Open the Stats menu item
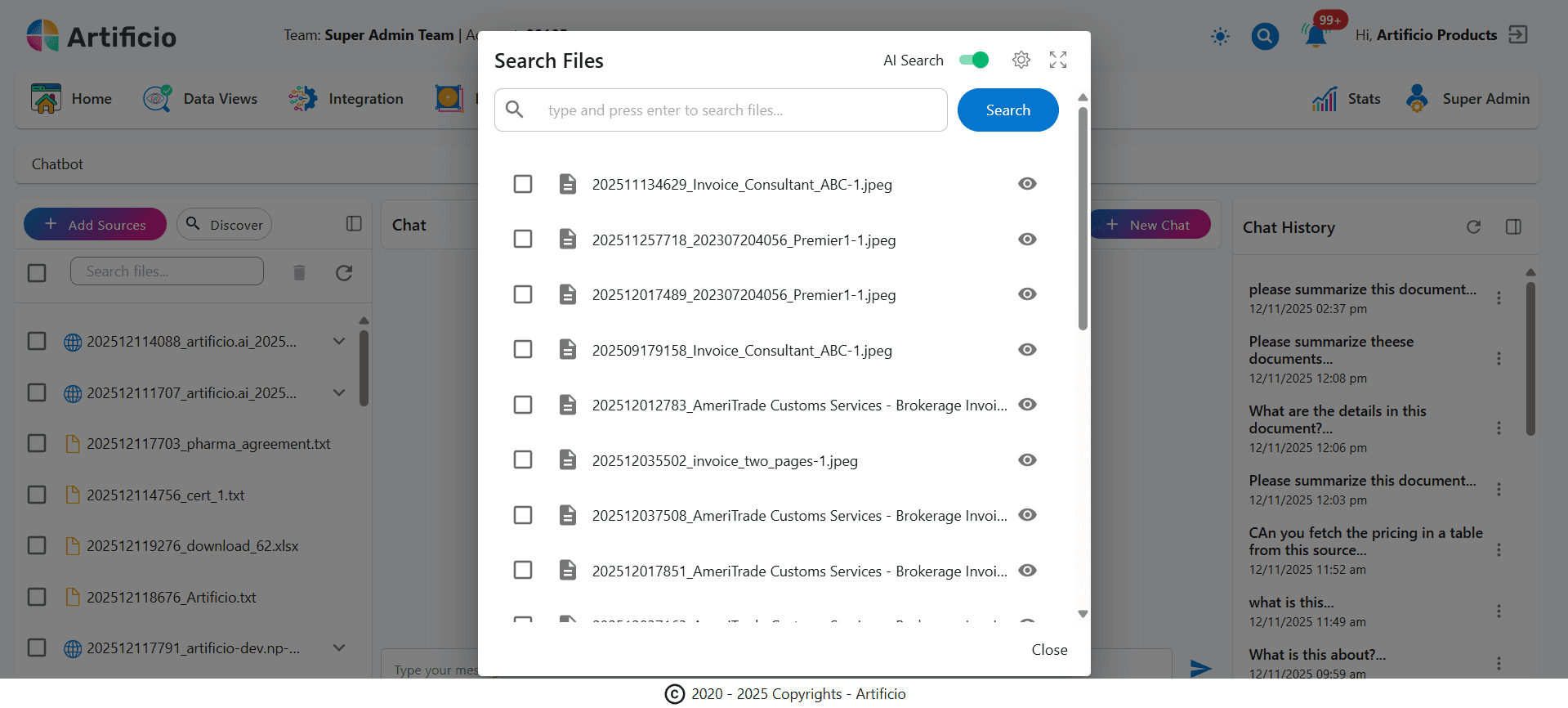Image resolution: width=1568 pixels, height=708 pixels. [1347, 99]
